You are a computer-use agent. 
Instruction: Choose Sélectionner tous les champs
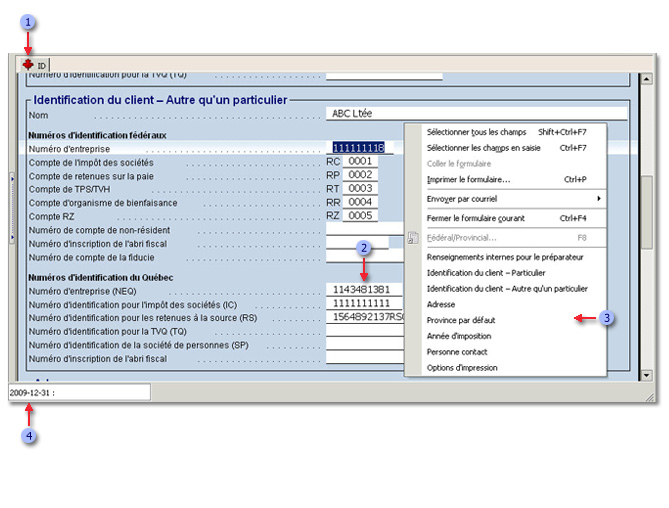(x=506, y=132)
